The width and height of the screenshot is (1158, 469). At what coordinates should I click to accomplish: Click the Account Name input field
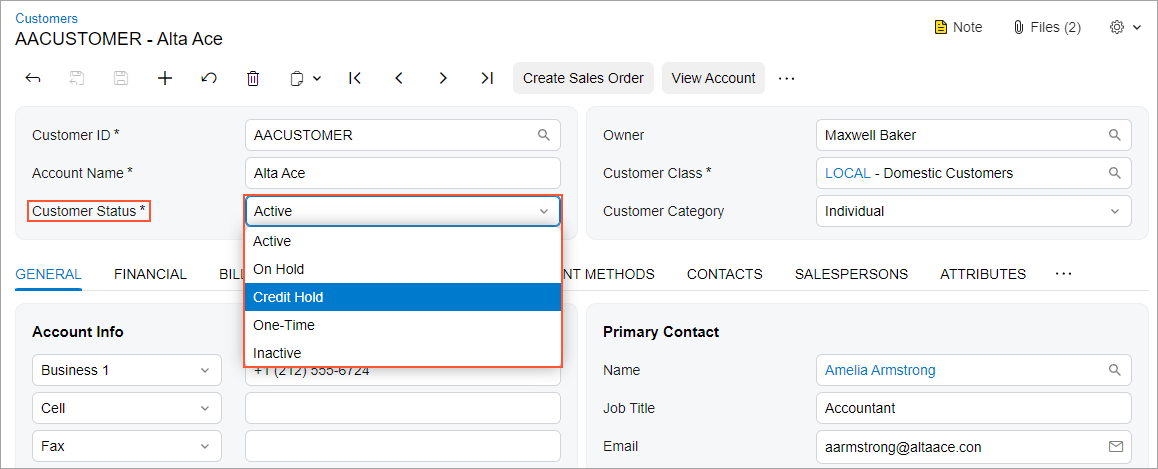402,173
